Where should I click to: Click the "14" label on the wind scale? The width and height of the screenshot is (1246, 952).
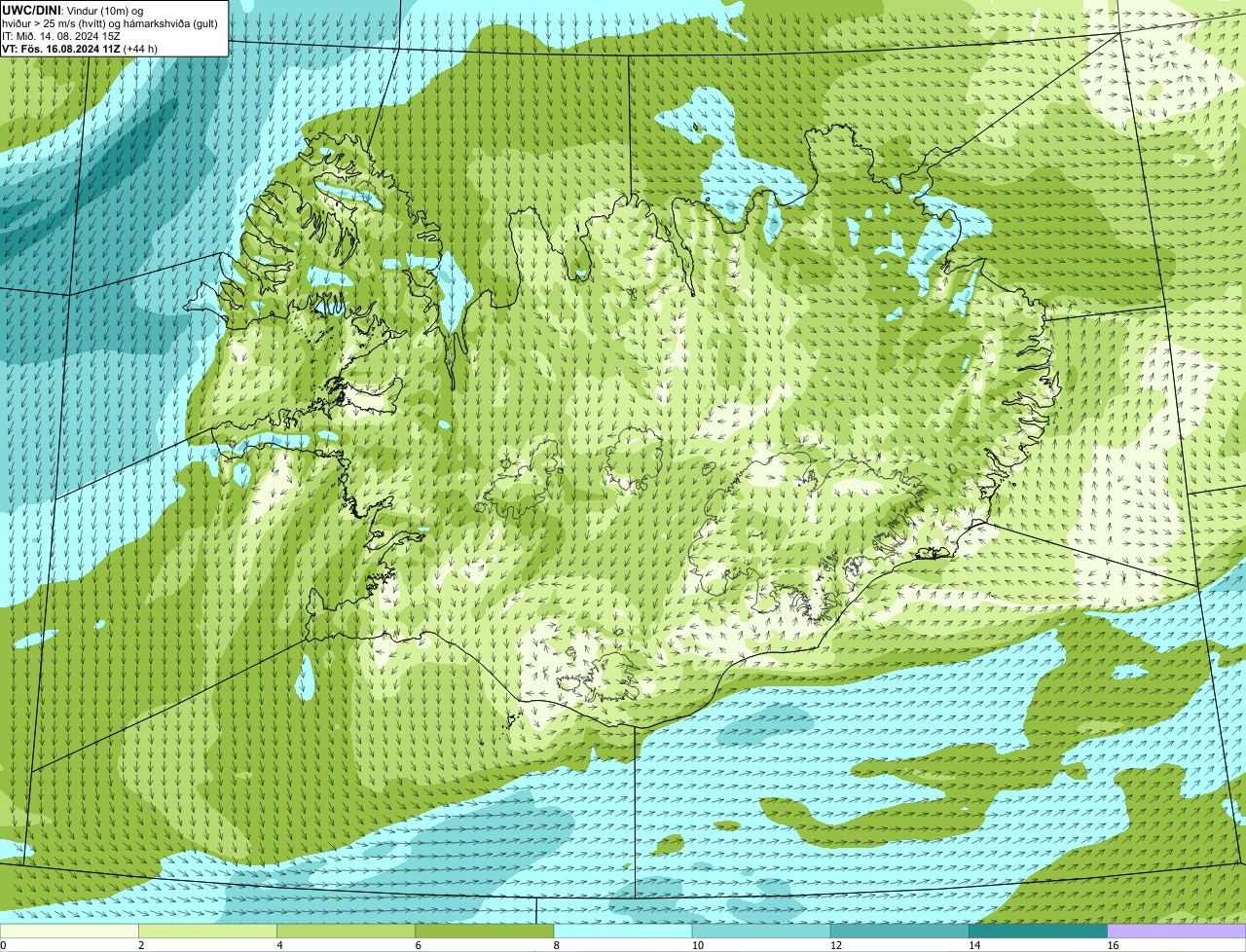975,945
